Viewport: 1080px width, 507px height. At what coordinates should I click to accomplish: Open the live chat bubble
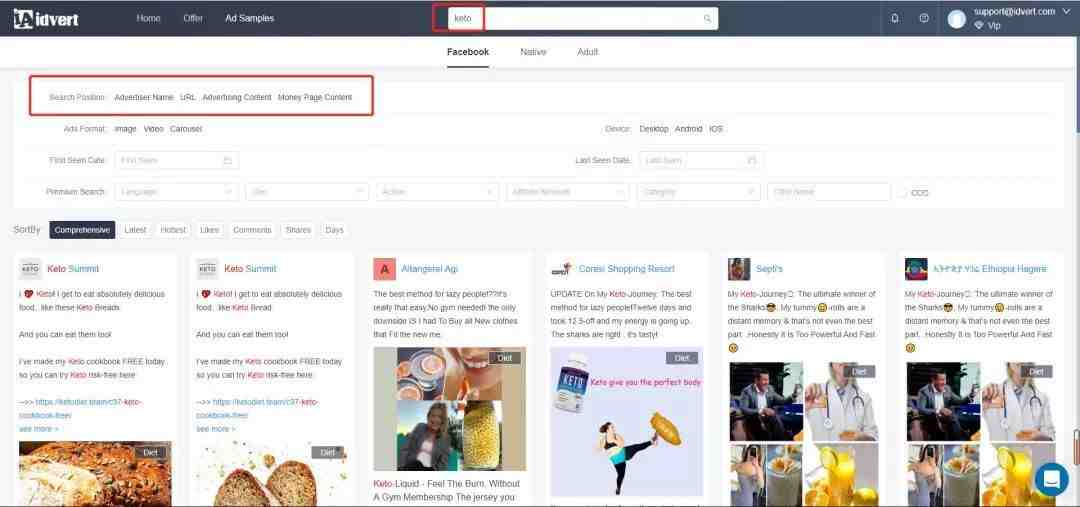point(1051,479)
